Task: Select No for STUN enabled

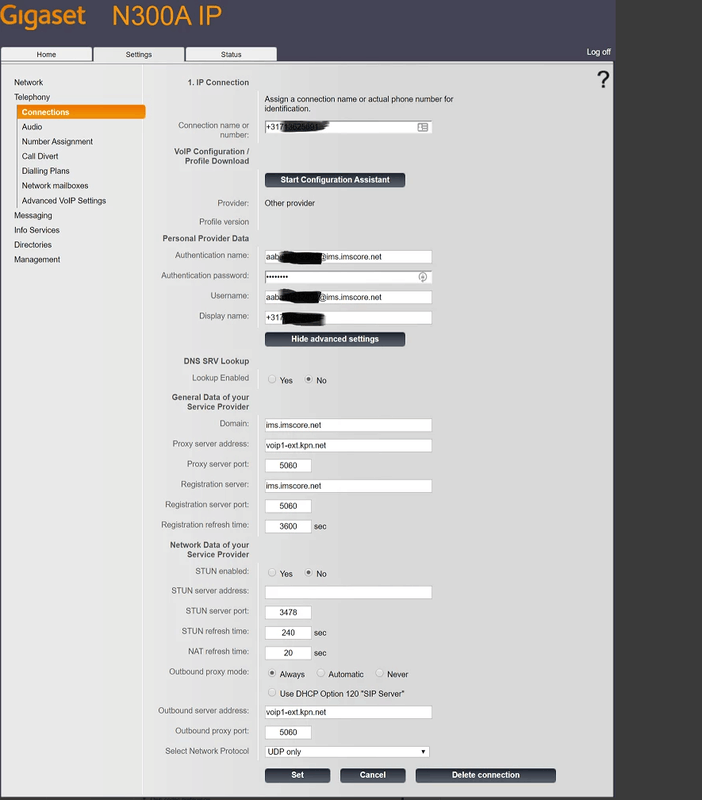Action: tap(308, 572)
